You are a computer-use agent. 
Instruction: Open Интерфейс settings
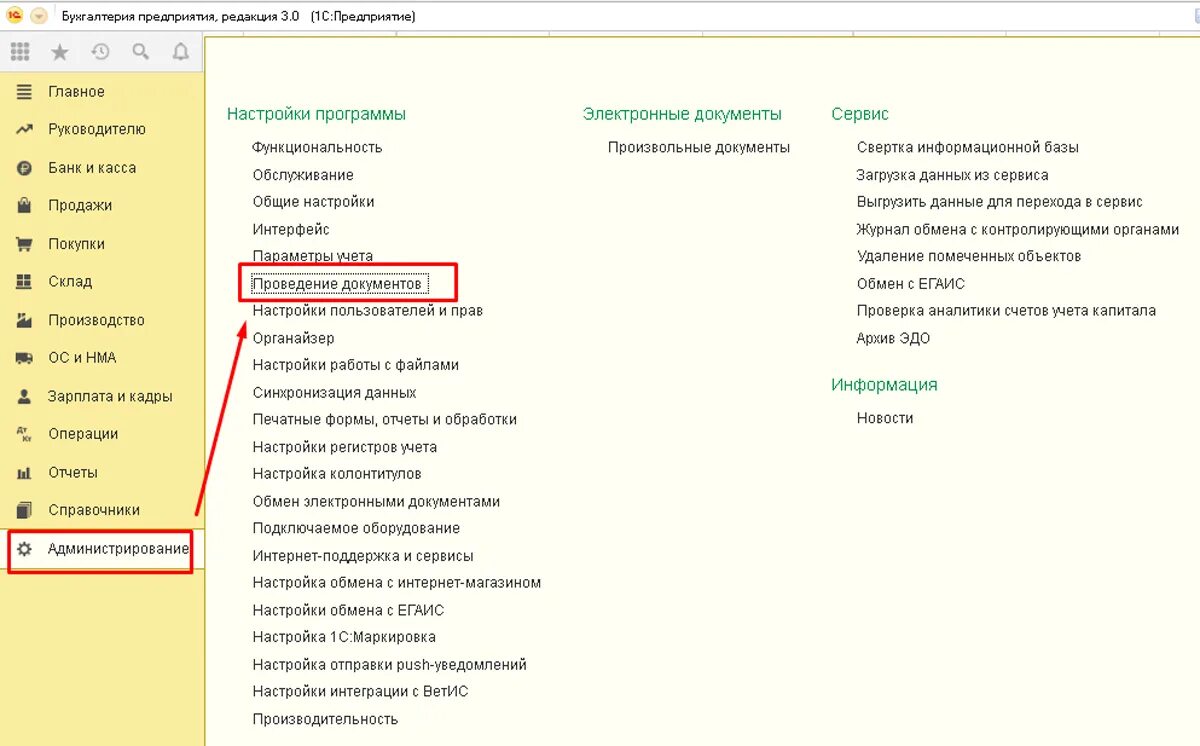pos(291,229)
